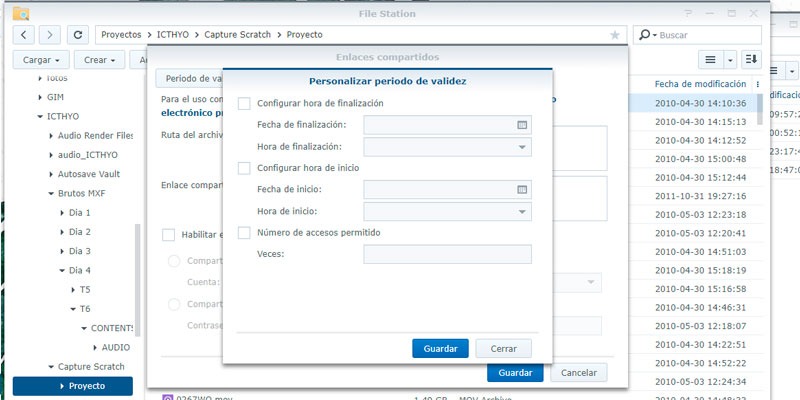The height and width of the screenshot is (400, 800).
Task: Click the file list vertical scrollbar
Action: click(760, 109)
